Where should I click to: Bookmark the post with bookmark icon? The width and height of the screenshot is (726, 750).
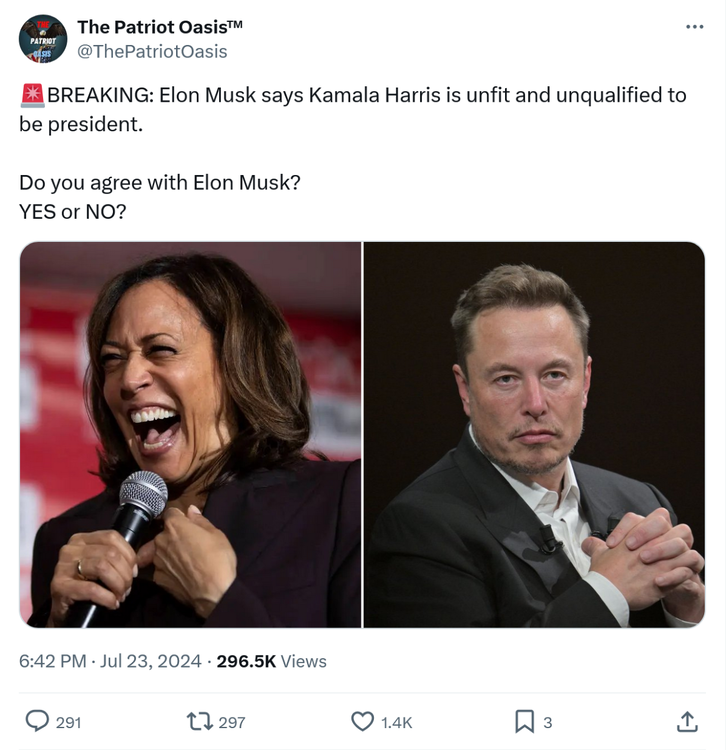point(524,721)
